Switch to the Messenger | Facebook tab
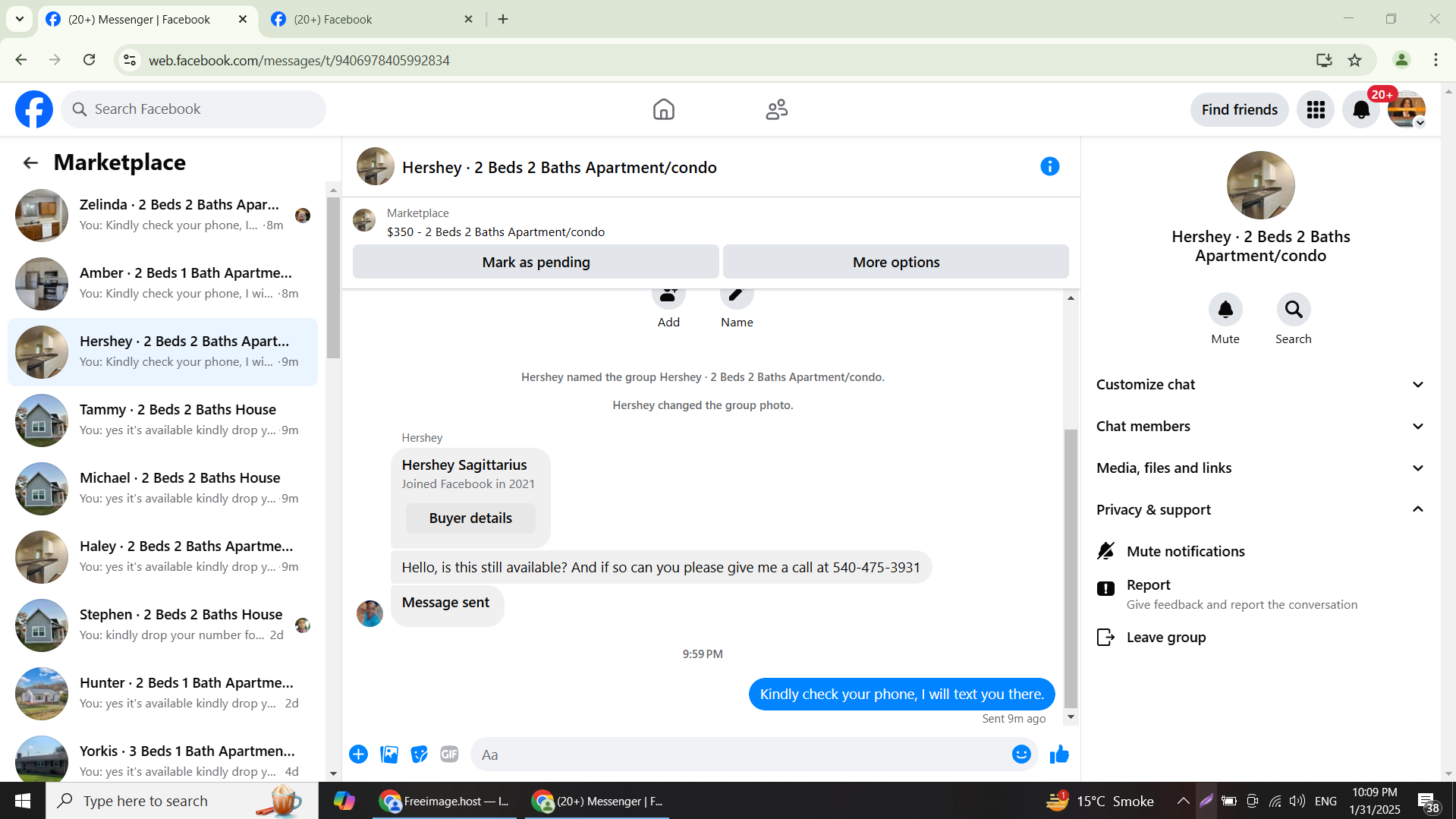1456x819 pixels. coord(146,19)
